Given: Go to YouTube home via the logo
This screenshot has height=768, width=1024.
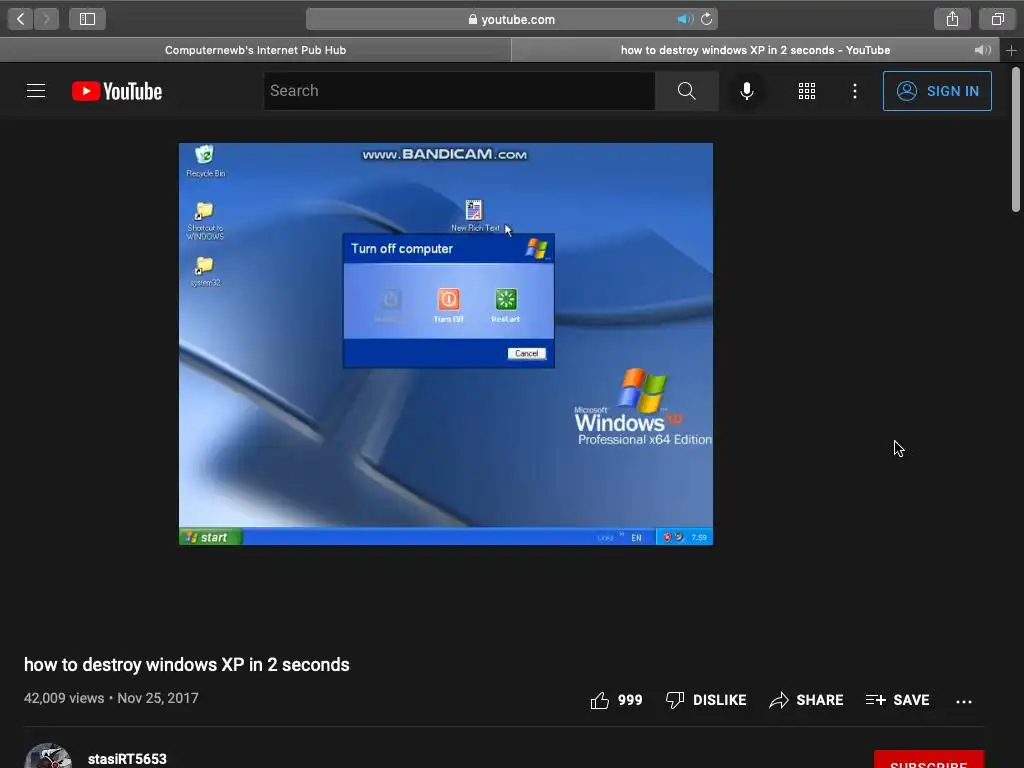Looking at the screenshot, I should pyautogui.click(x=117, y=91).
